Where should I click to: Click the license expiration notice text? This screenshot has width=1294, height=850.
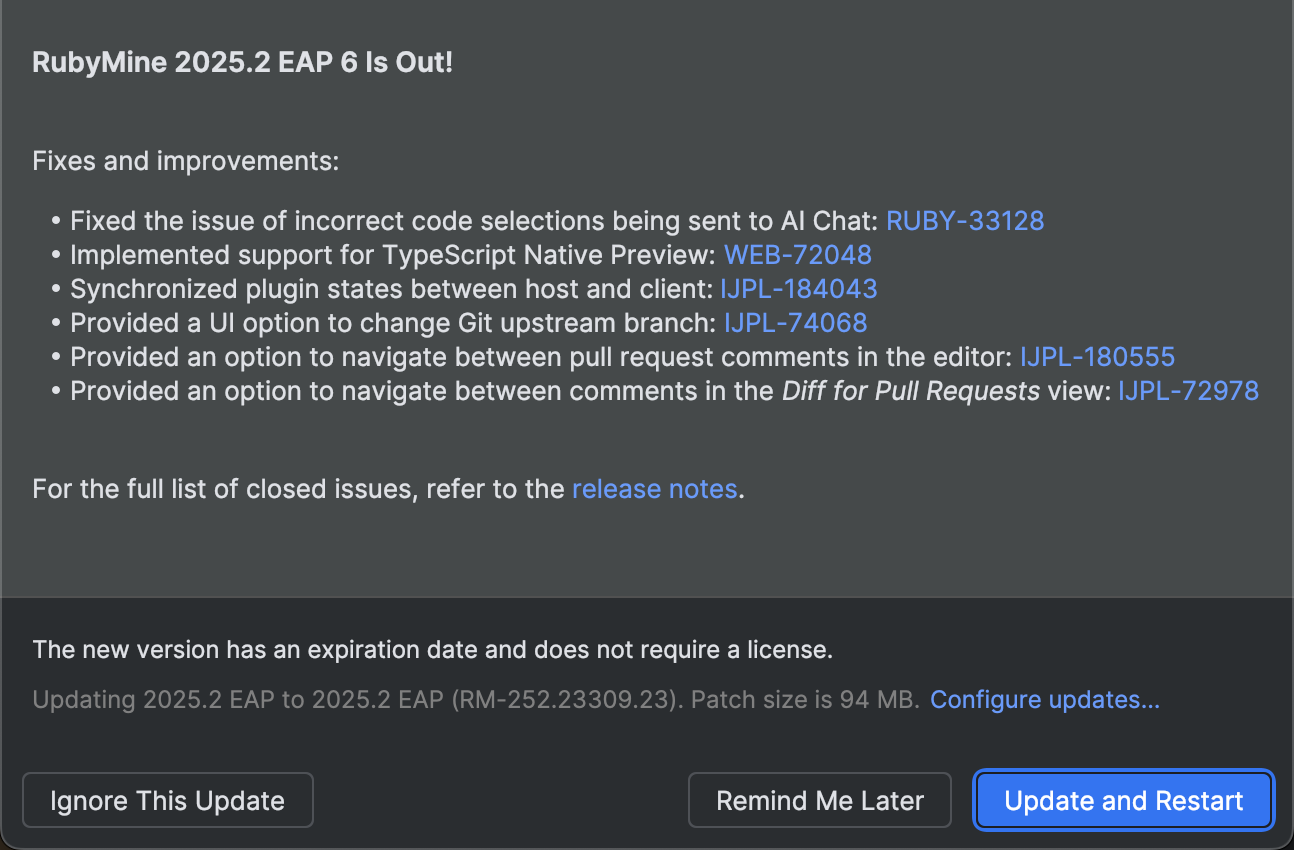pos(432,650)
